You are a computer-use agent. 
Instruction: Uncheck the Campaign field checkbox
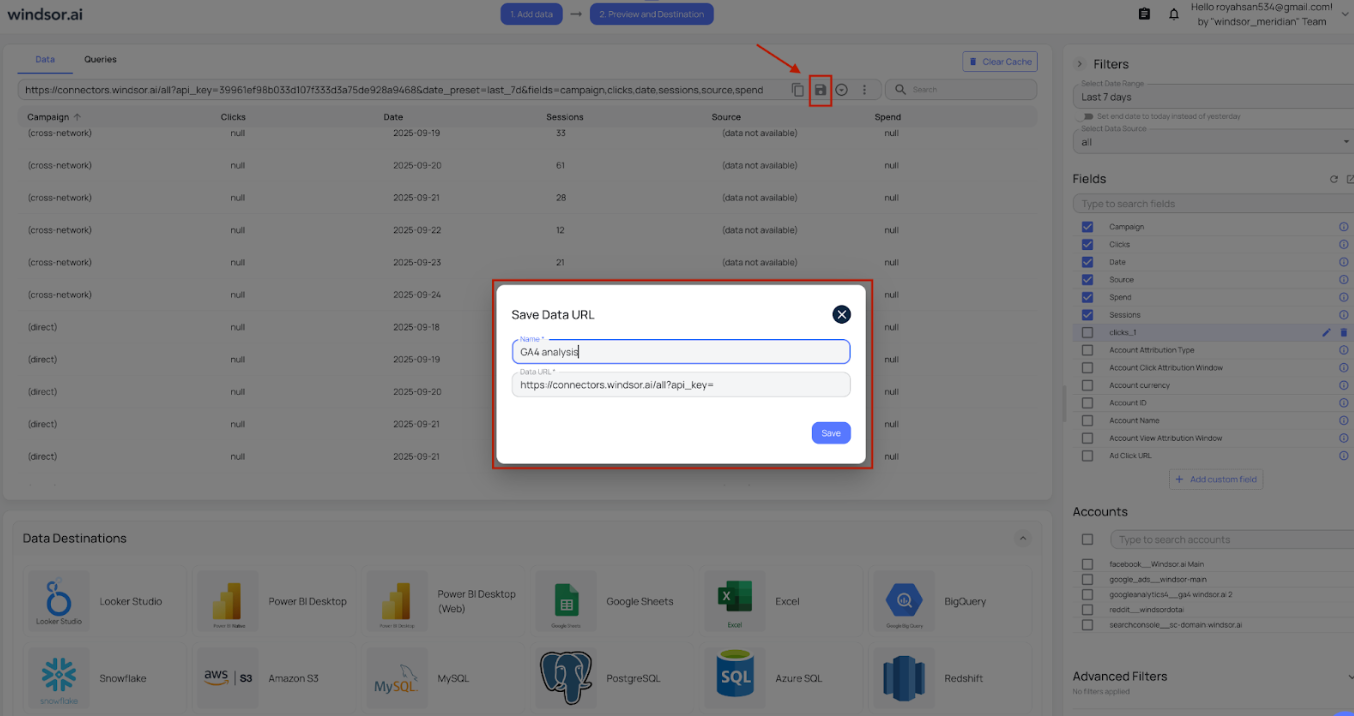1087,226
